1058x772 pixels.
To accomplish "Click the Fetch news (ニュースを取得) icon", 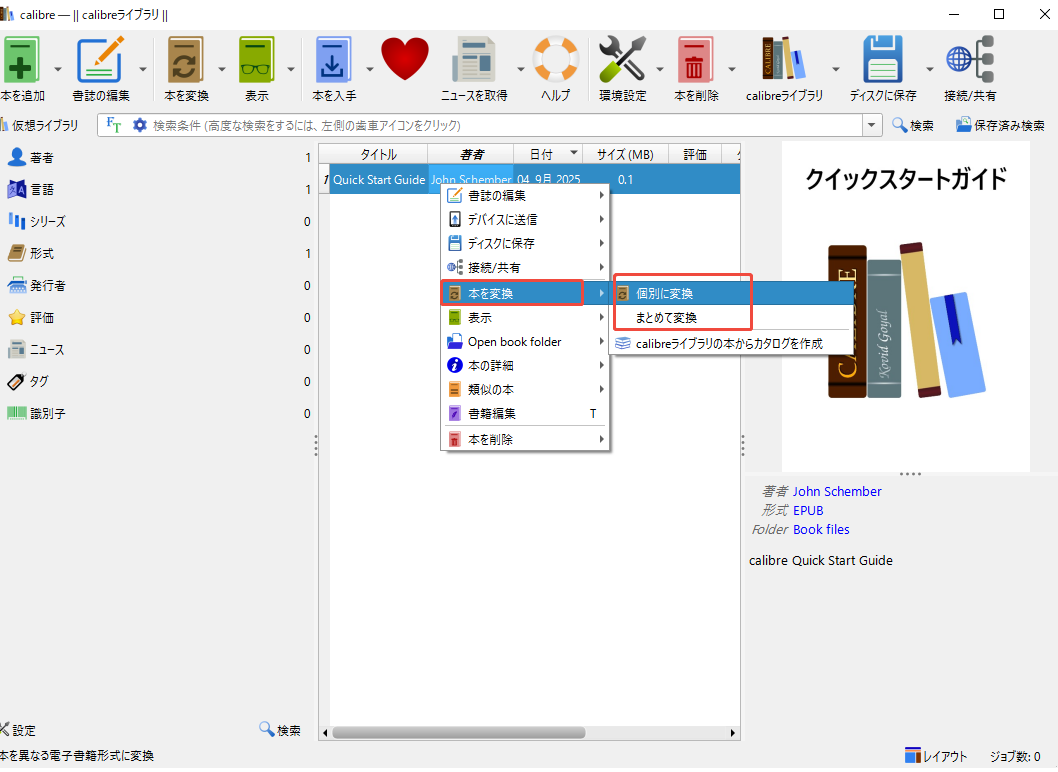I will tap(474, 60).
